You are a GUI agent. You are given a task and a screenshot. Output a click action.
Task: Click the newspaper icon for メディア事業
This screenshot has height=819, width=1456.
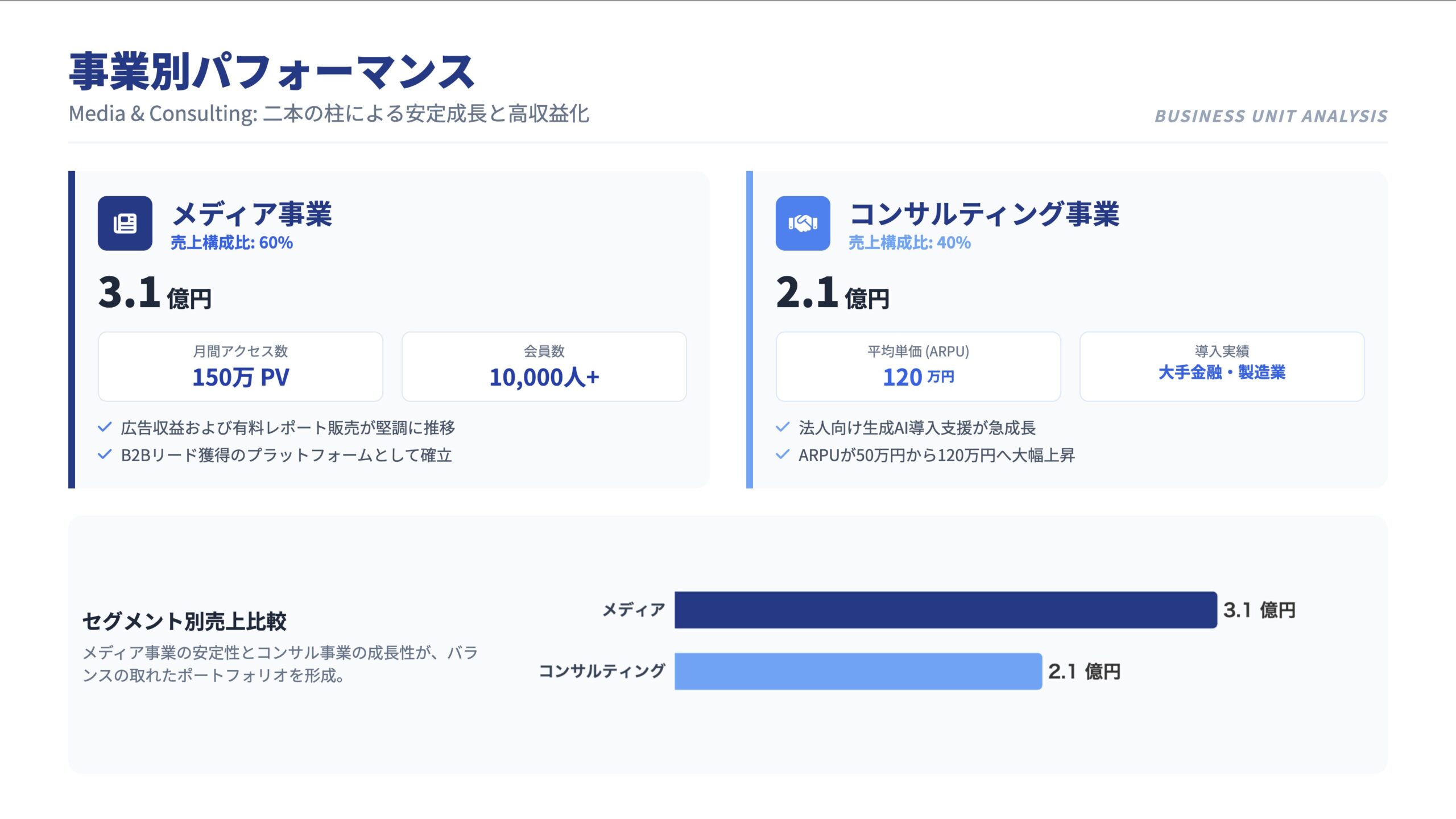point(126,224)
